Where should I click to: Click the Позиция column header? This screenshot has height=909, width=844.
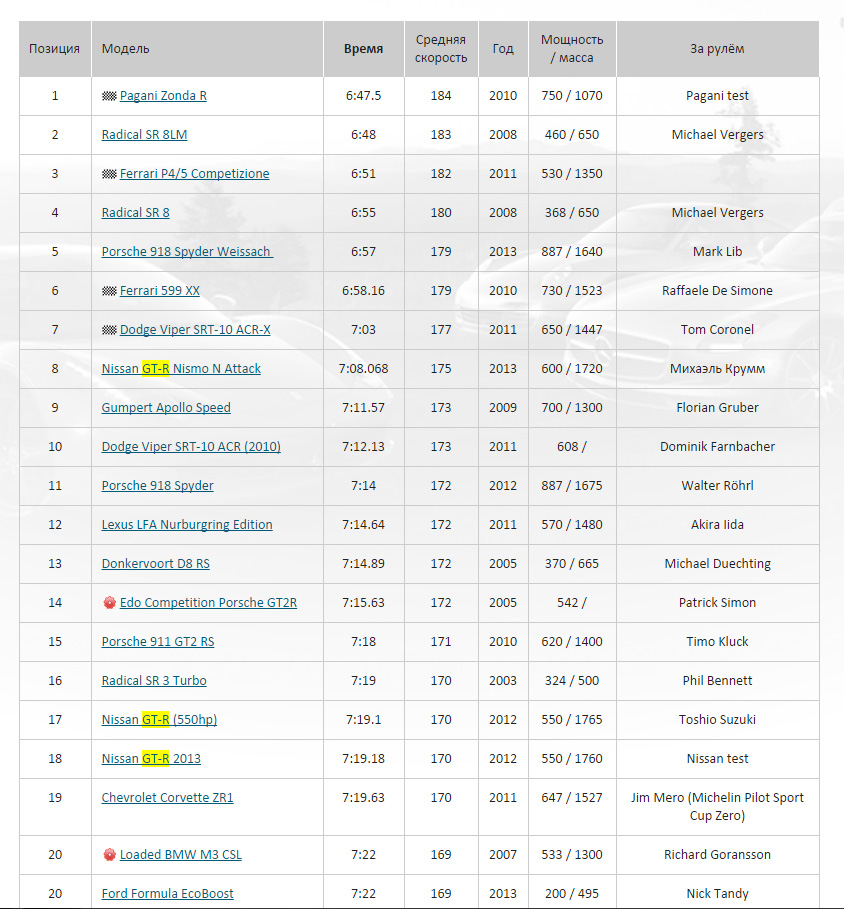[54, 49]
